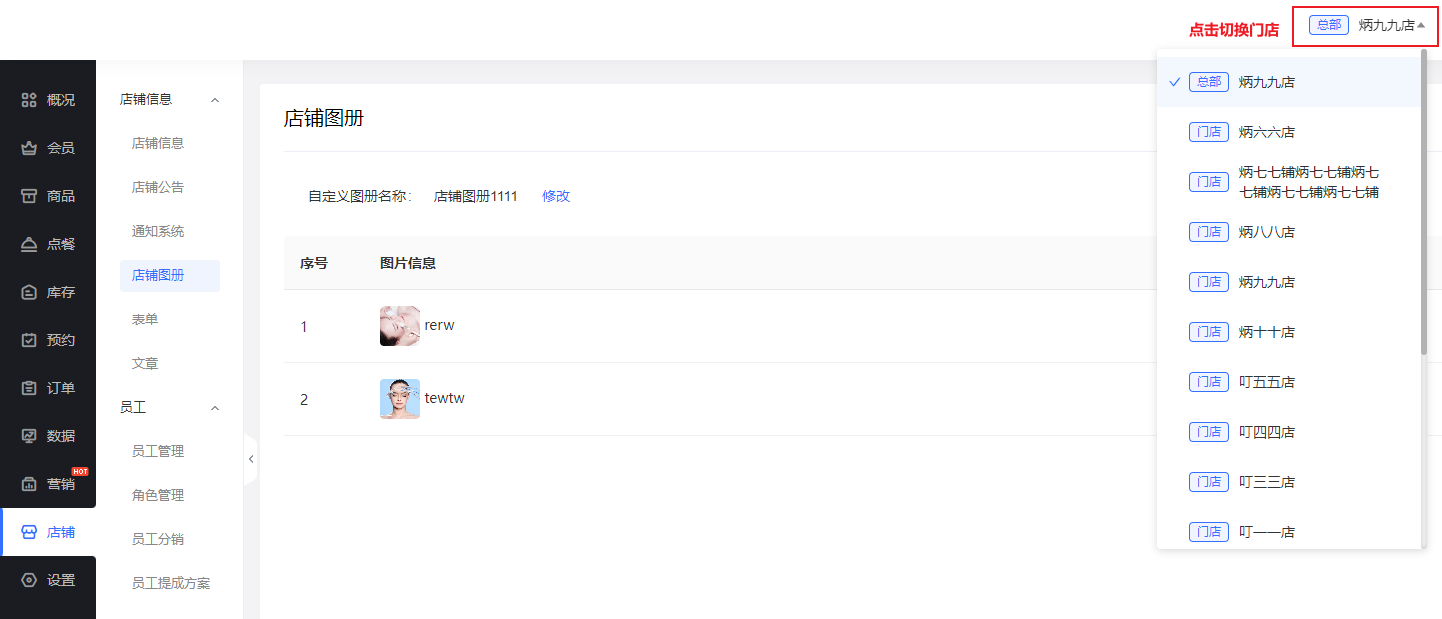Click the rerw image name
Screen dimensions: 1442x619
440,326
